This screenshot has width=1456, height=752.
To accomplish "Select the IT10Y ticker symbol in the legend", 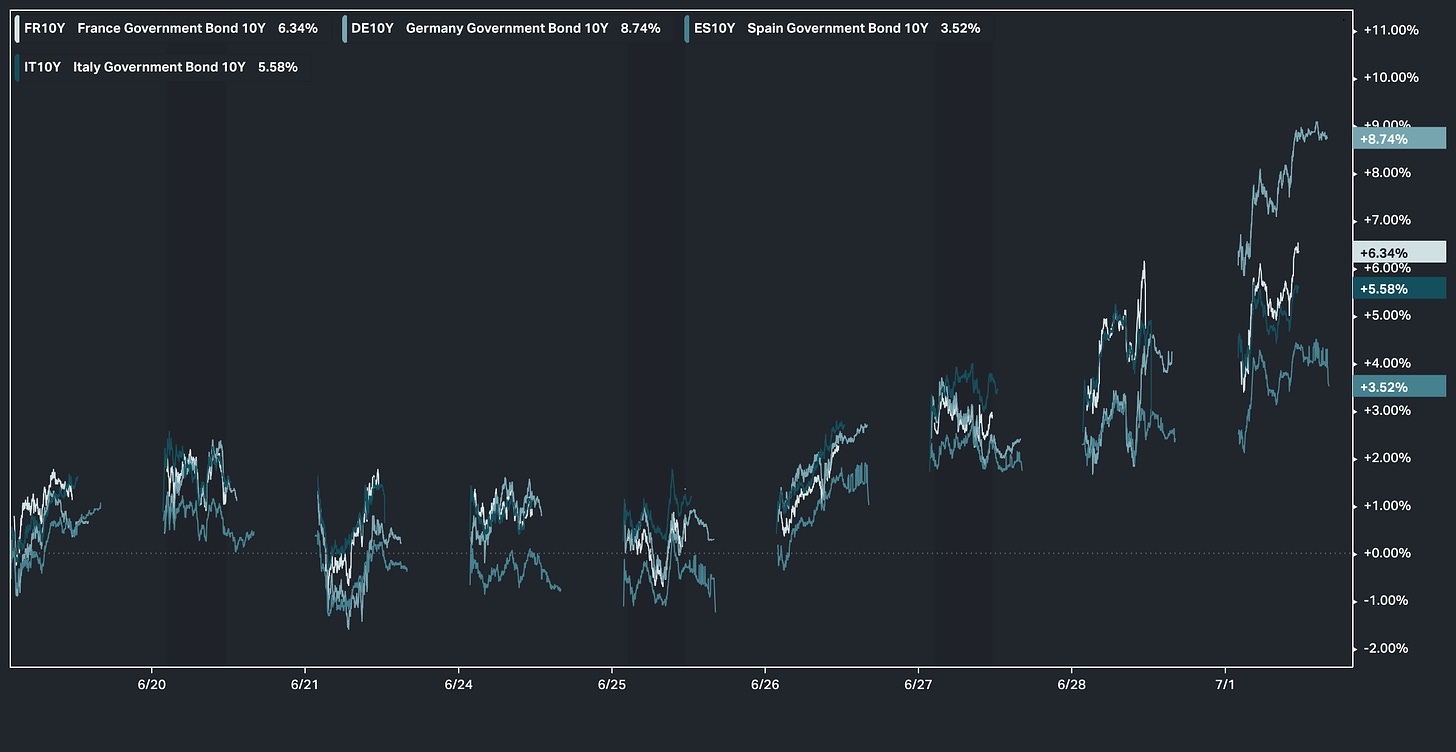I will (x=43, y=67).
